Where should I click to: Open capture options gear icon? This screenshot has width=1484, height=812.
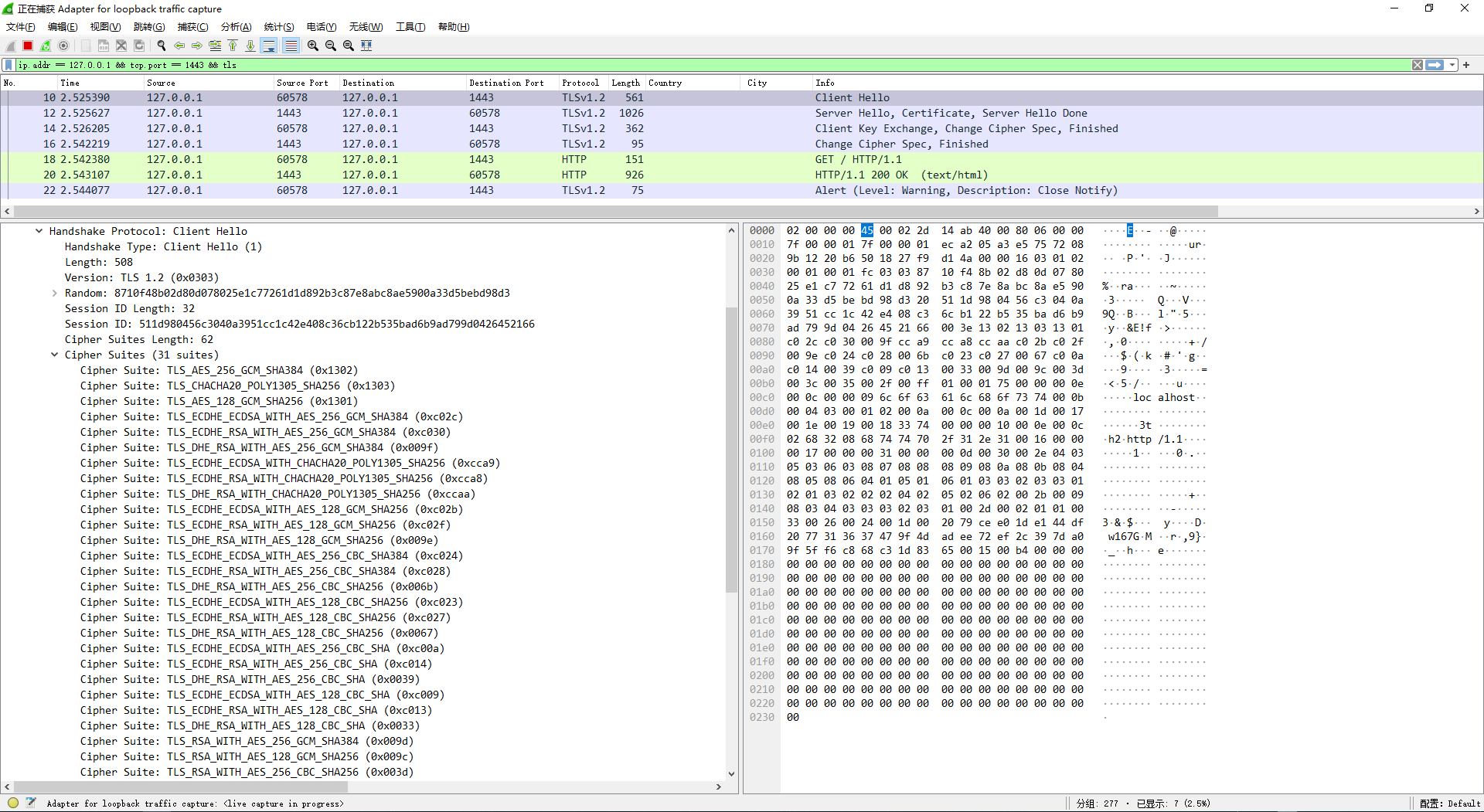click(63, 46)
